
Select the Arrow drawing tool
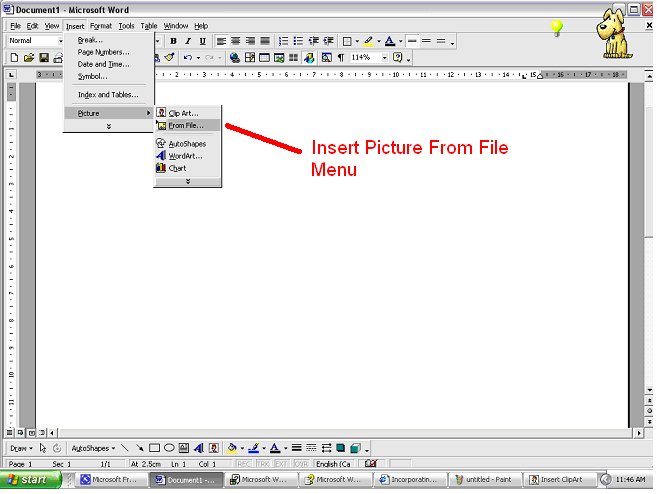[x=140, y=448]
